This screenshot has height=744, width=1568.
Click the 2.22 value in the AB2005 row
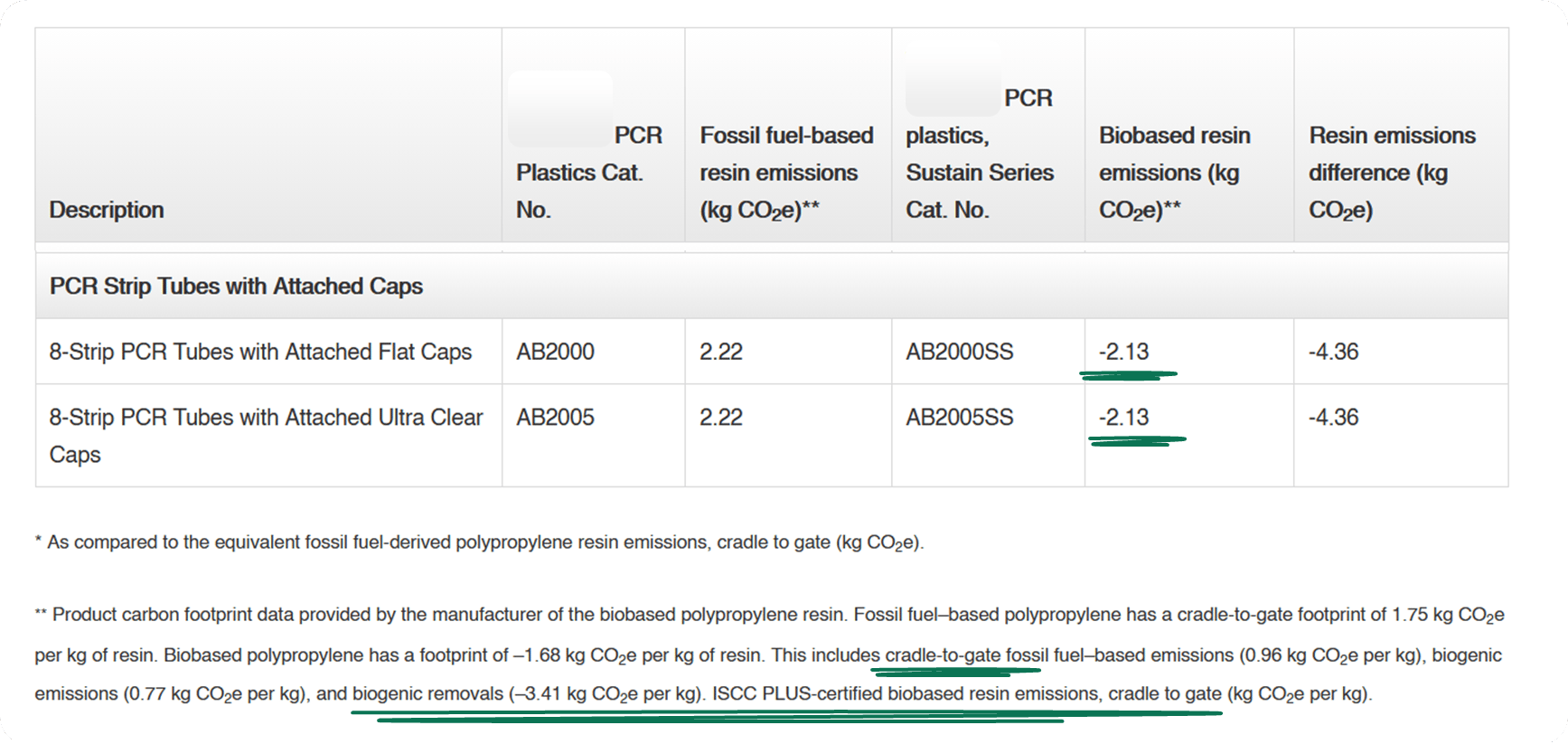tap(720, 418)
